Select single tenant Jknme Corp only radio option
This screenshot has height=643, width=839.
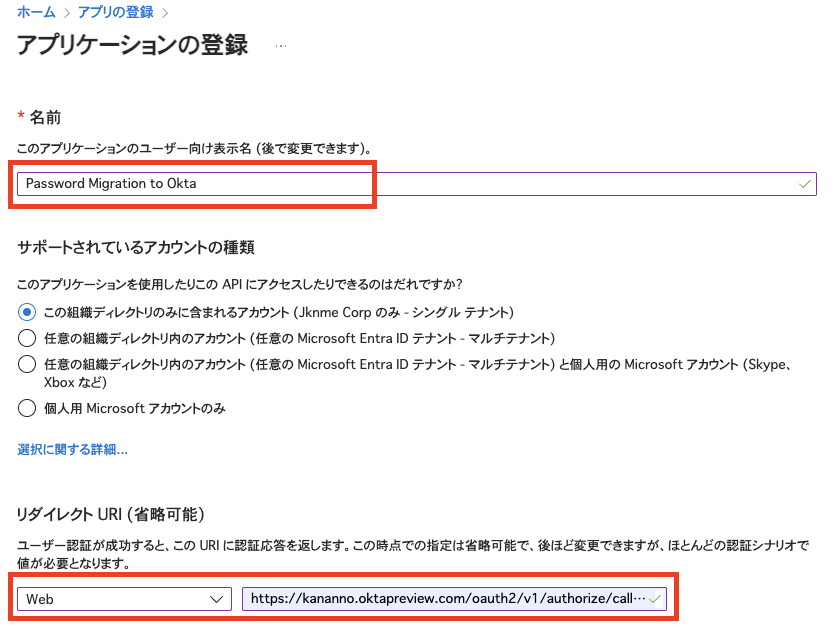click(x=28, y=312)
